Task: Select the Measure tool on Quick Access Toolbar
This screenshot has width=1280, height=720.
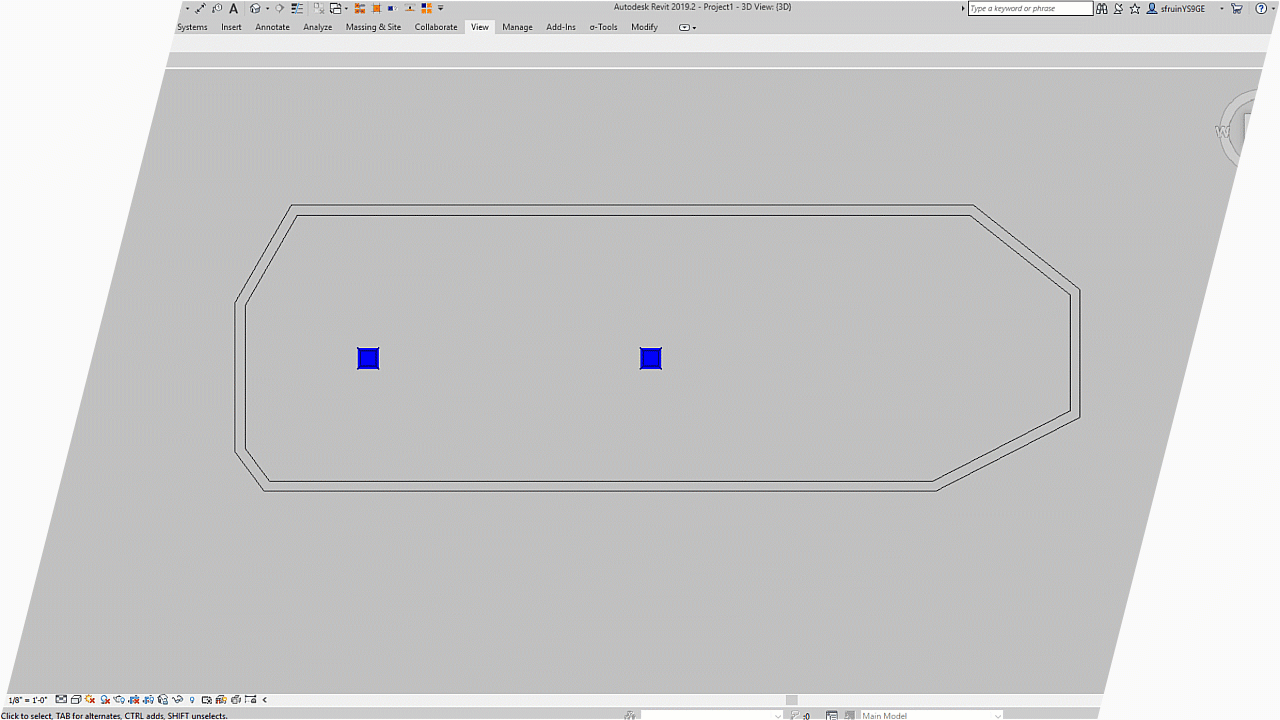Action: (200, 8)
